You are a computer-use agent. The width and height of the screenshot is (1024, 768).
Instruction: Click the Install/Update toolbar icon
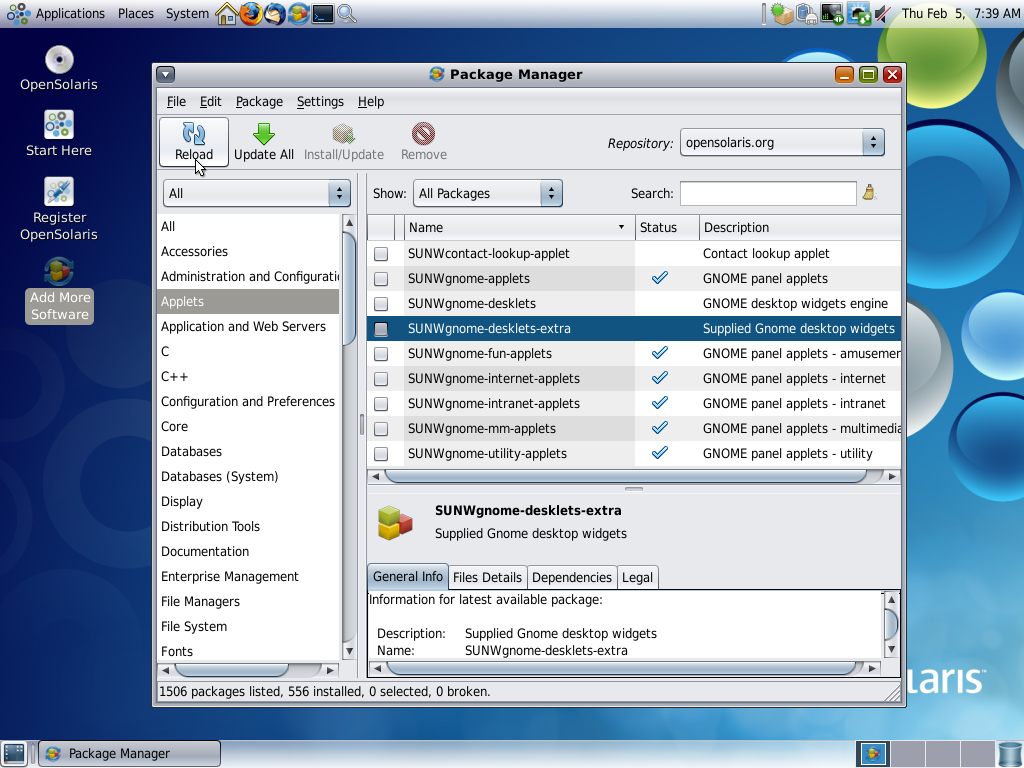click(344, 134)
